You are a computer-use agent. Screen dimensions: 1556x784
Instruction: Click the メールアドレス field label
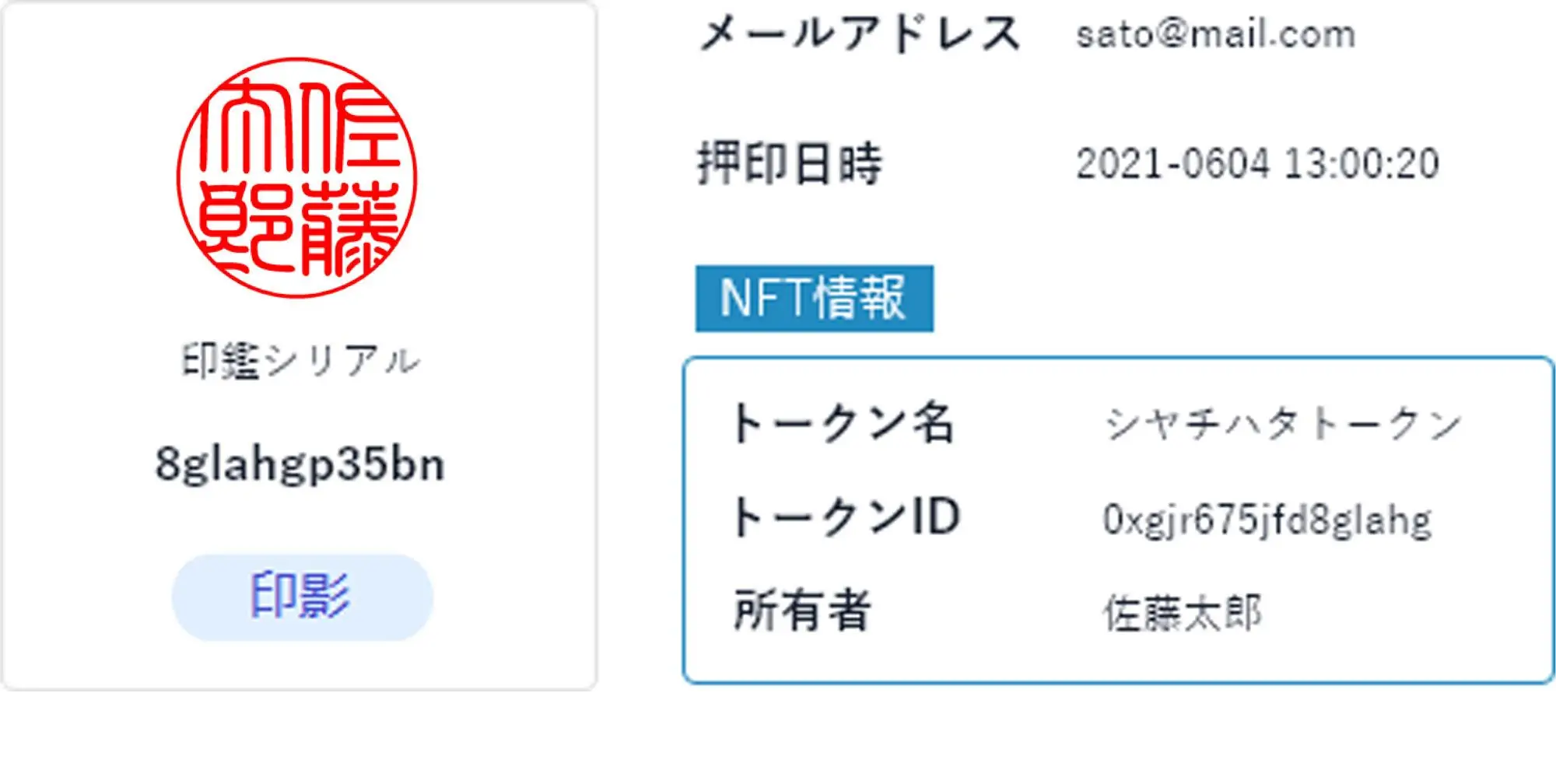pyautogui.click(x=859, y=34)
